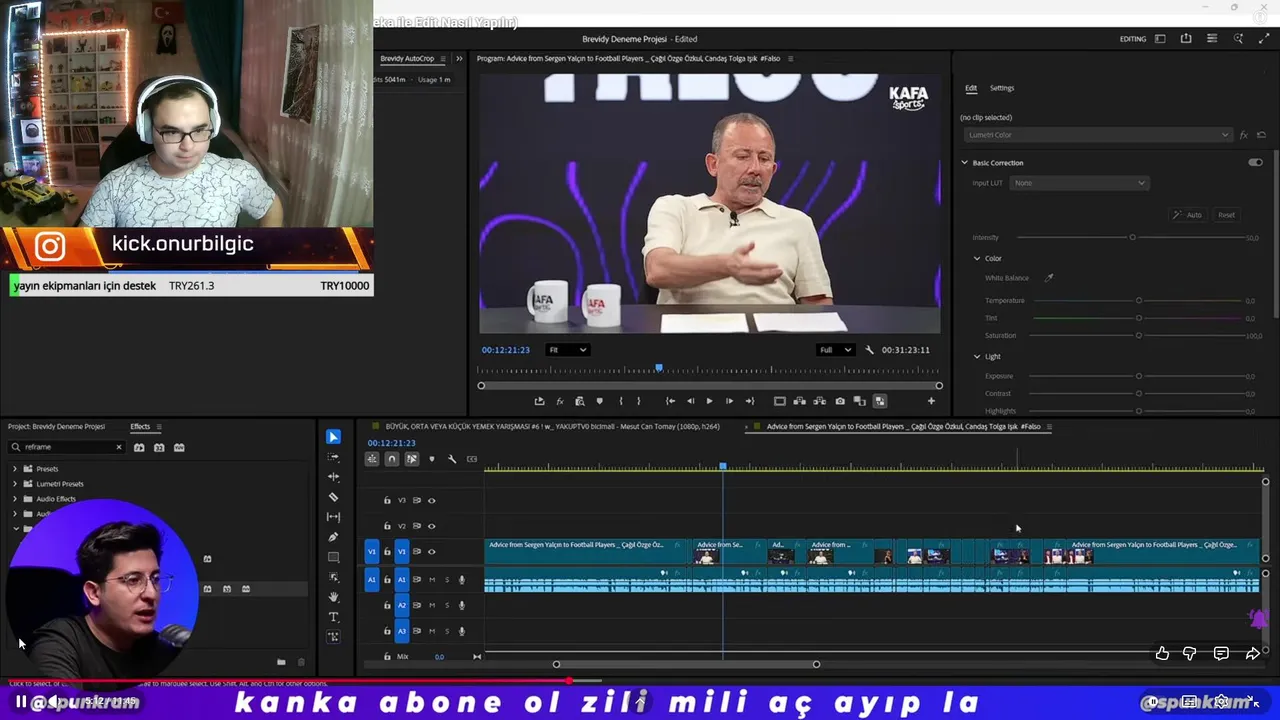Switch to Project: Brevidy Deneme Projesi tab

pos(56,427)
